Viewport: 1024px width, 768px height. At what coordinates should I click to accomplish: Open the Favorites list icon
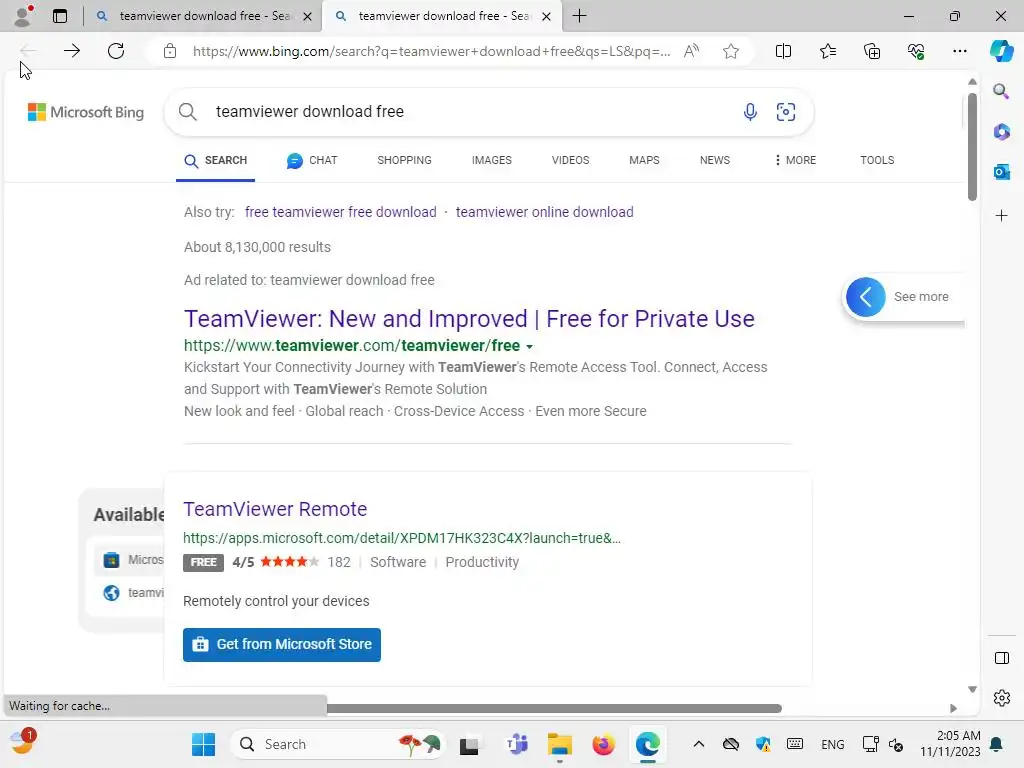click(827, 51)
